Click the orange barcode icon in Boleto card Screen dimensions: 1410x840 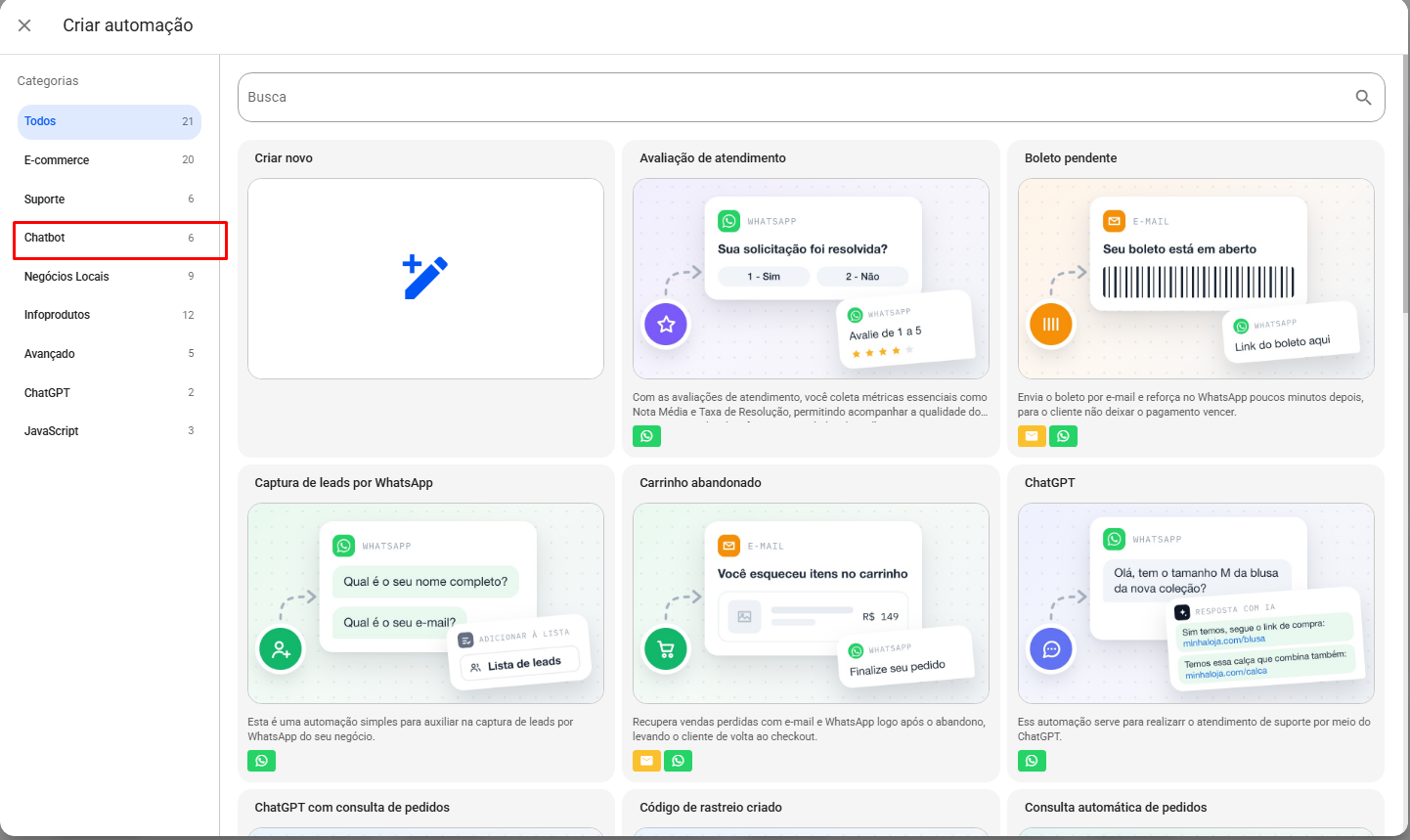[1051, 325]
